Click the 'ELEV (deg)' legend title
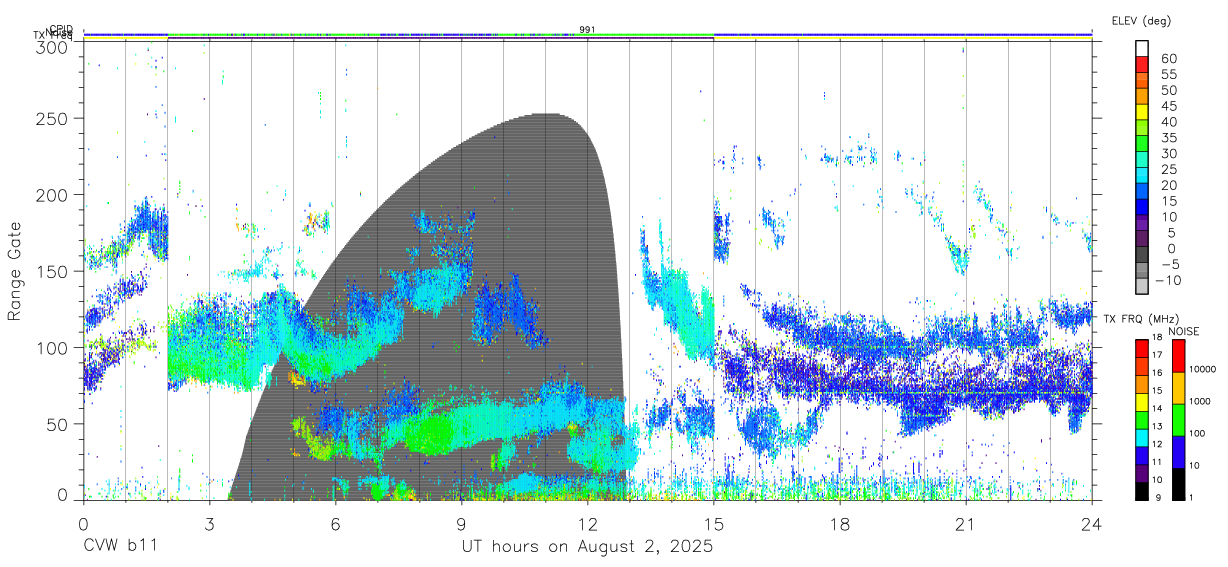The width and height of the screenshot is (1228, 567). (1141, 20)
